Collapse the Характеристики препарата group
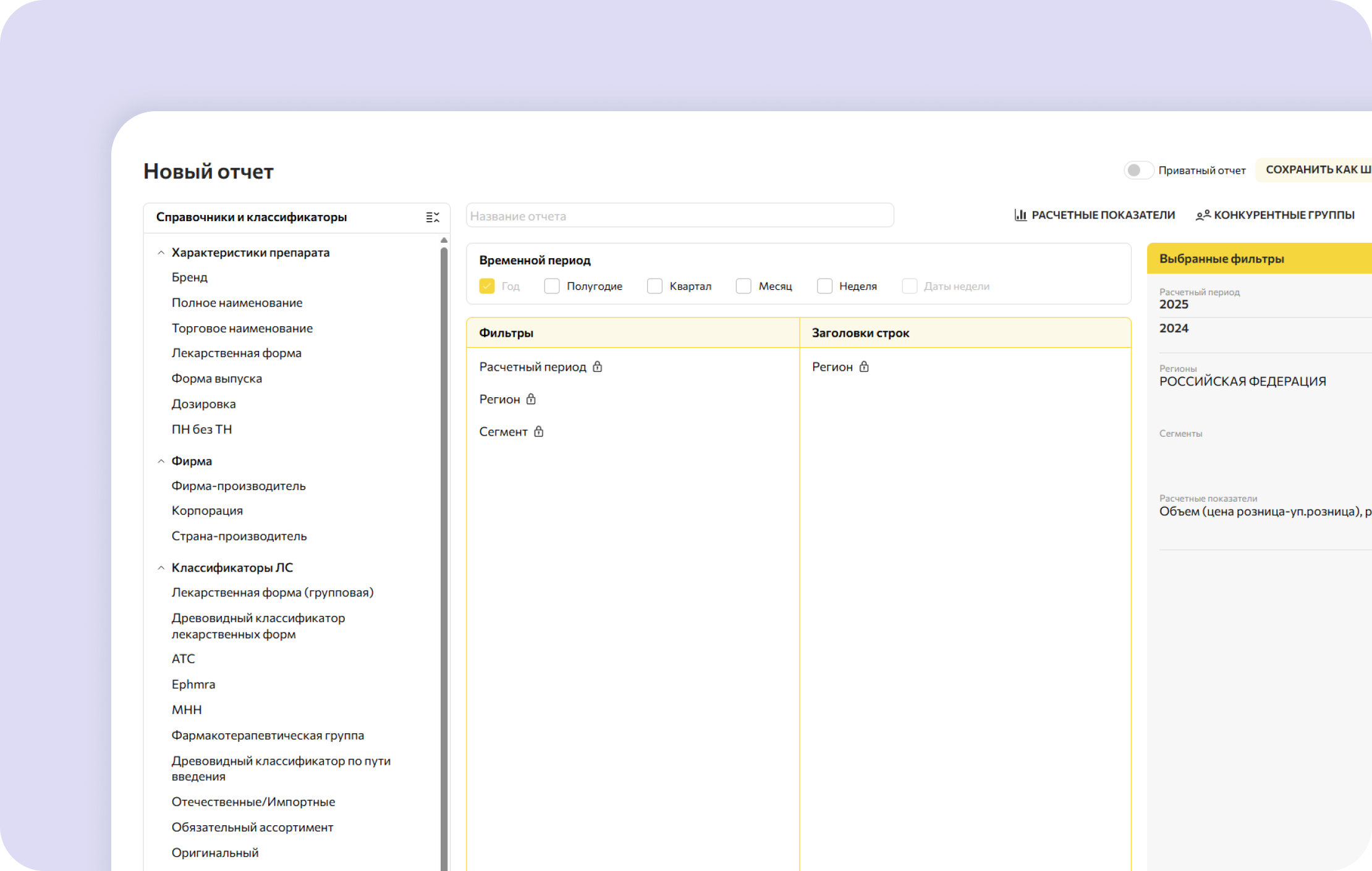The width and height of the screenshot is (1372, 871). (161, 253)
